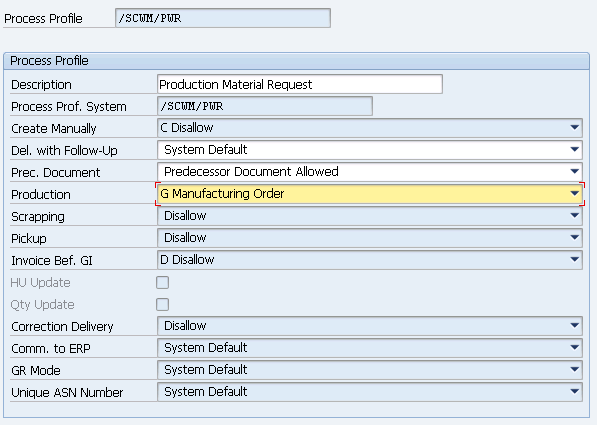Edit the Description field 'Production Material Request'

[300, 84]
